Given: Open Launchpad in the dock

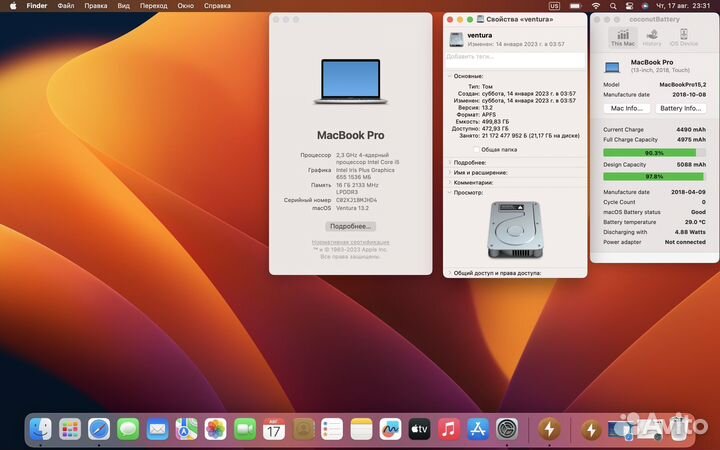Looking at the screenshot, I should tap(70, 429).
